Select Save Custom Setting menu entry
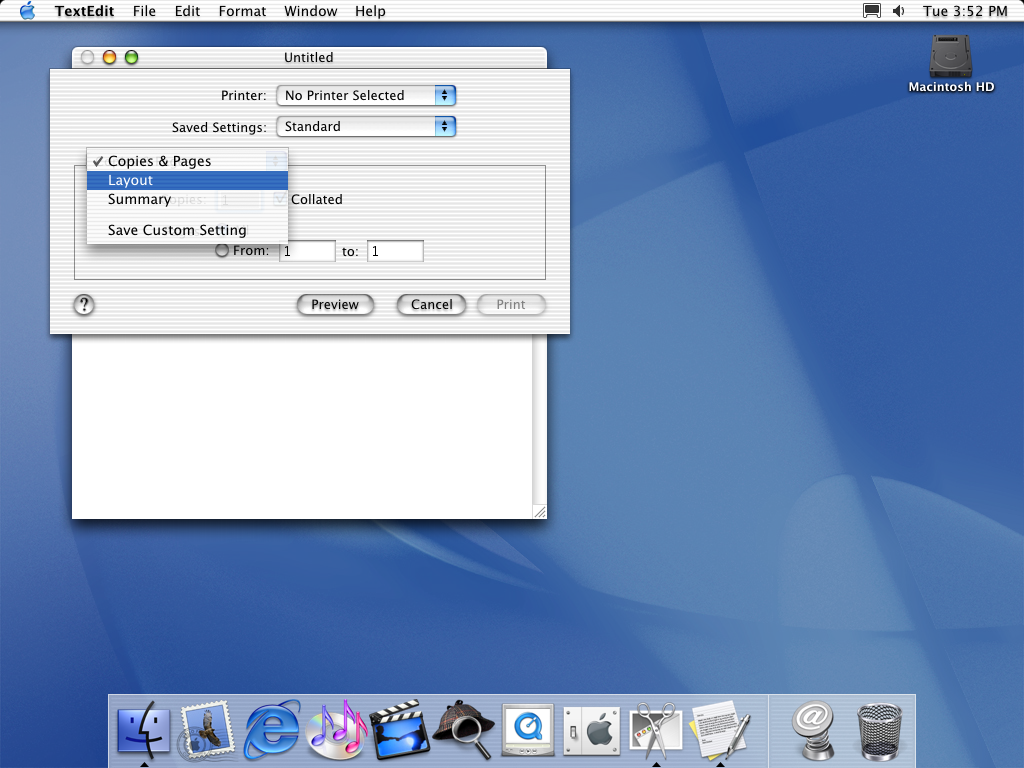The width and height of the screenshot is (1024, 768). point(187,230)
